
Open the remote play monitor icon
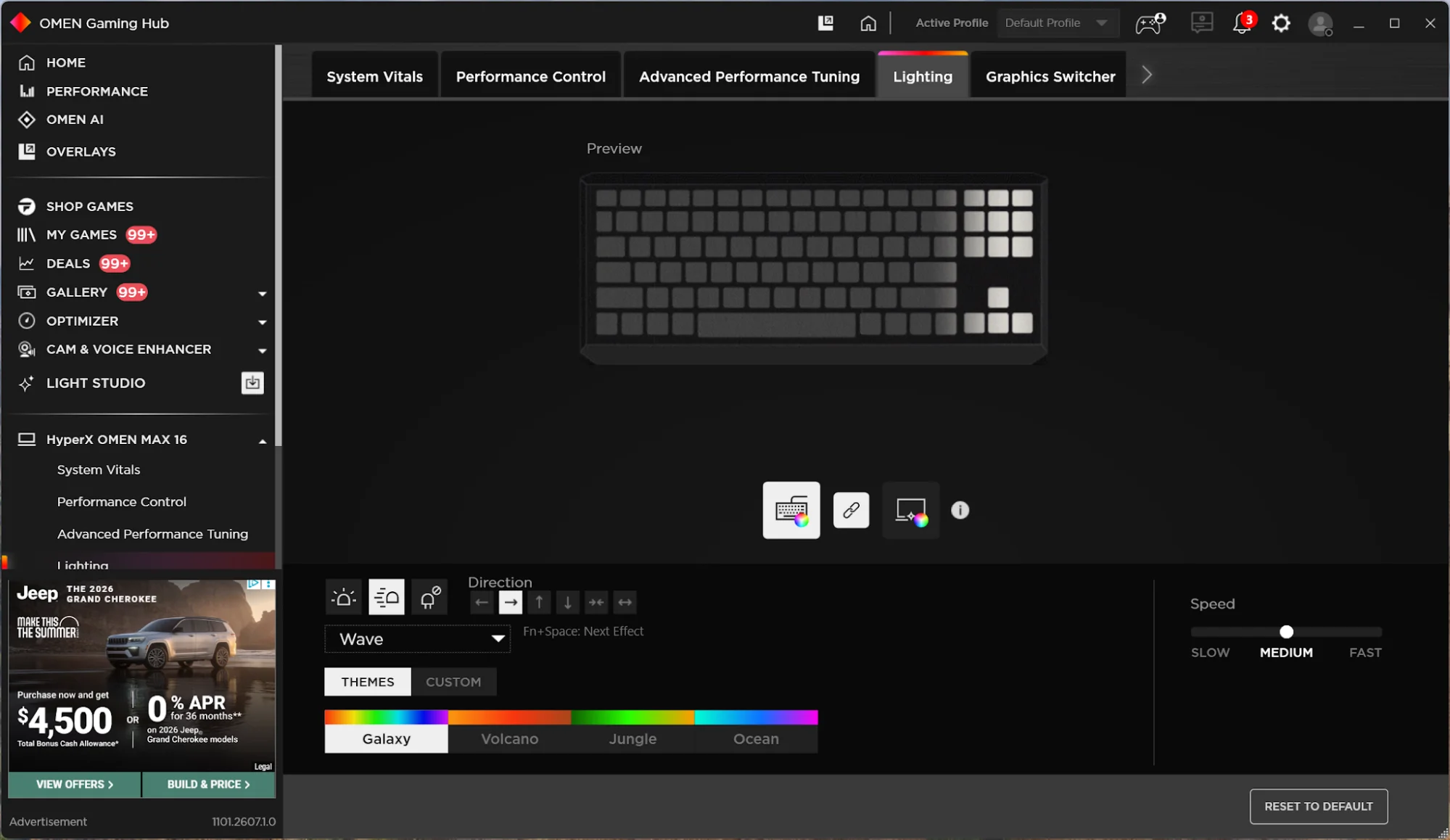(x=1202, y=23)
